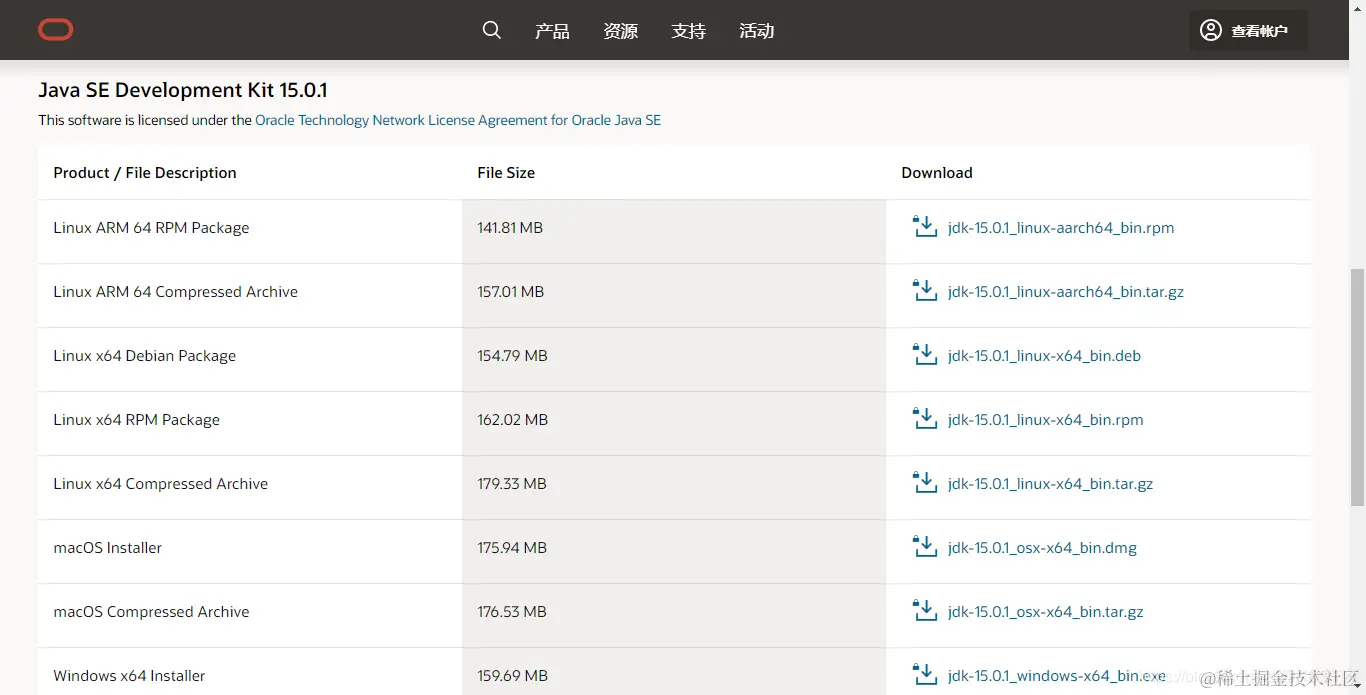The image size is (1366, 695).
Task: Open the 产品 menu
Action: coord(552,31)
